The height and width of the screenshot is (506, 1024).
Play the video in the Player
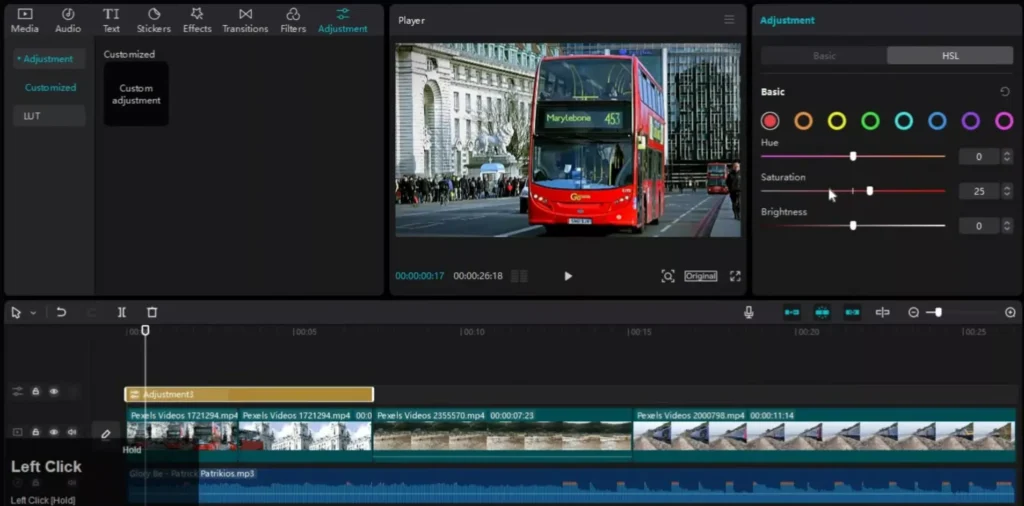(x=568, y=276)
